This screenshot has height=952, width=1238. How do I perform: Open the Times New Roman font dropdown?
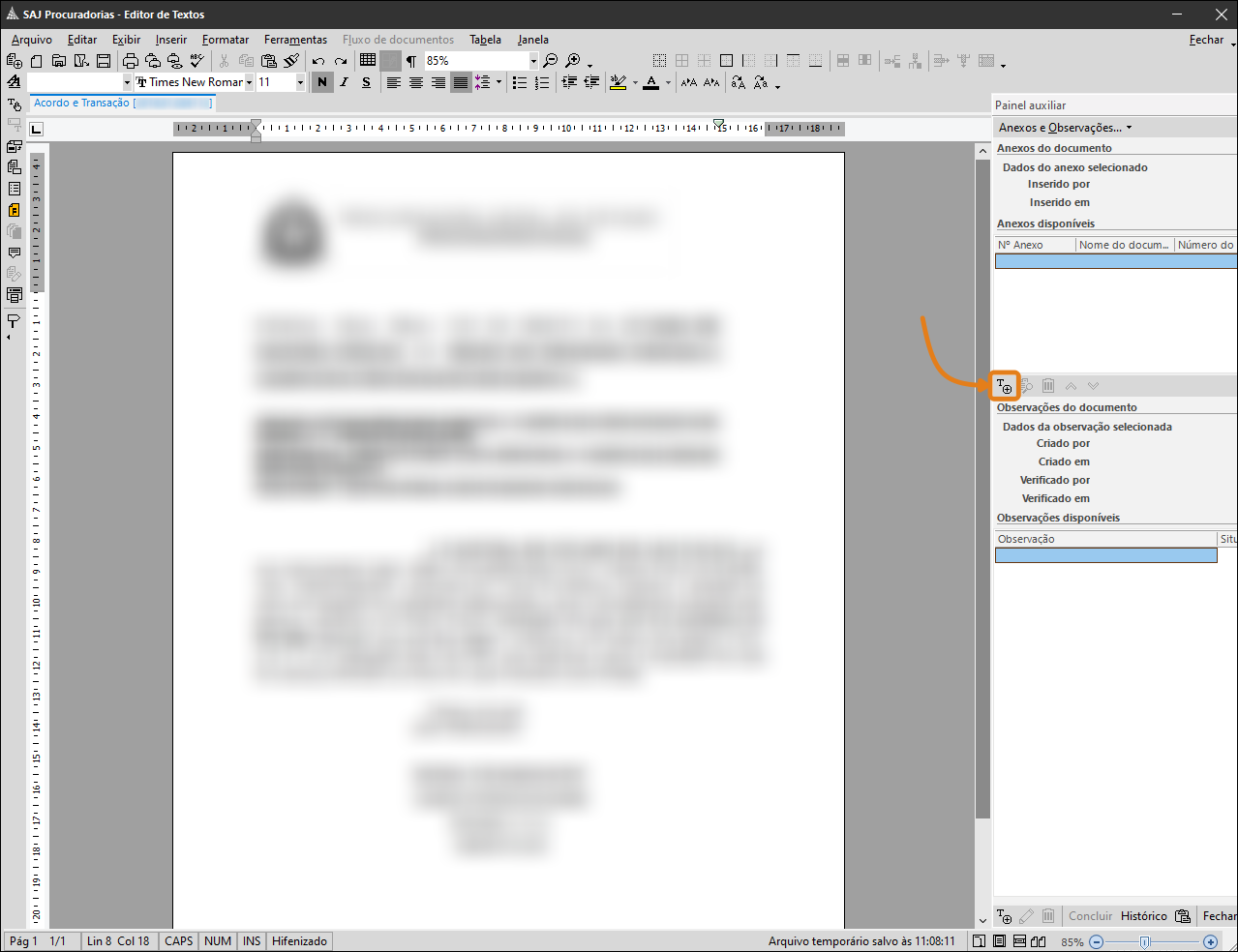click(249, 83)
